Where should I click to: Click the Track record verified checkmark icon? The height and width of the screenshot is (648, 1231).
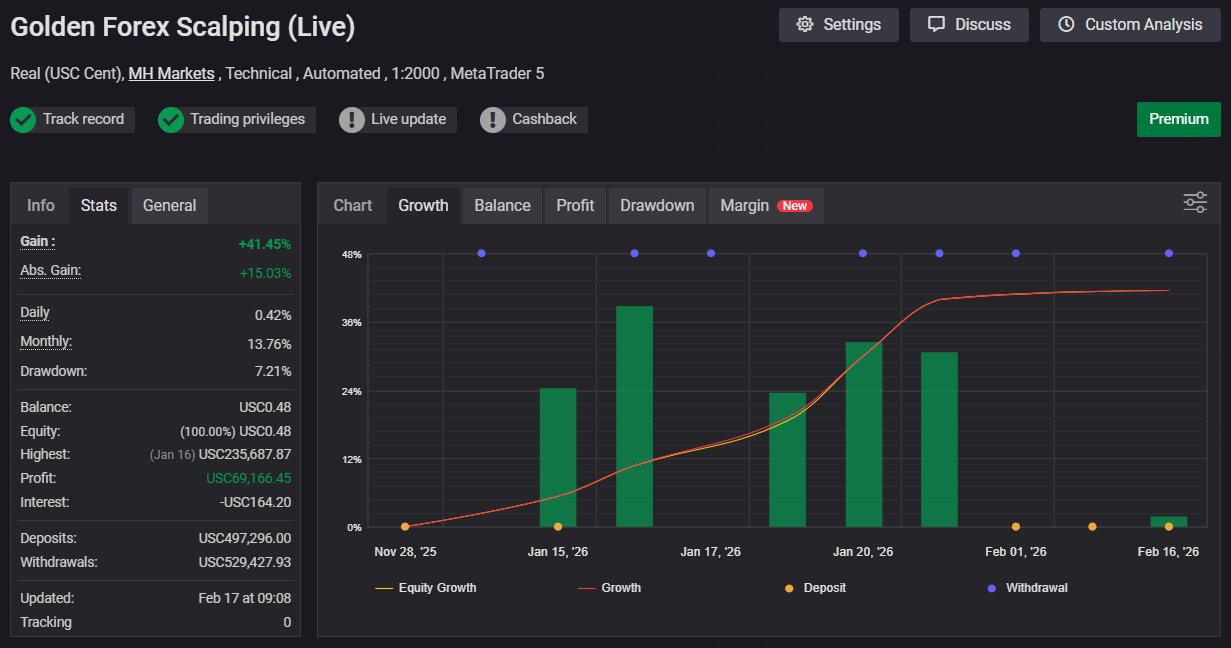tap(23, 120)
